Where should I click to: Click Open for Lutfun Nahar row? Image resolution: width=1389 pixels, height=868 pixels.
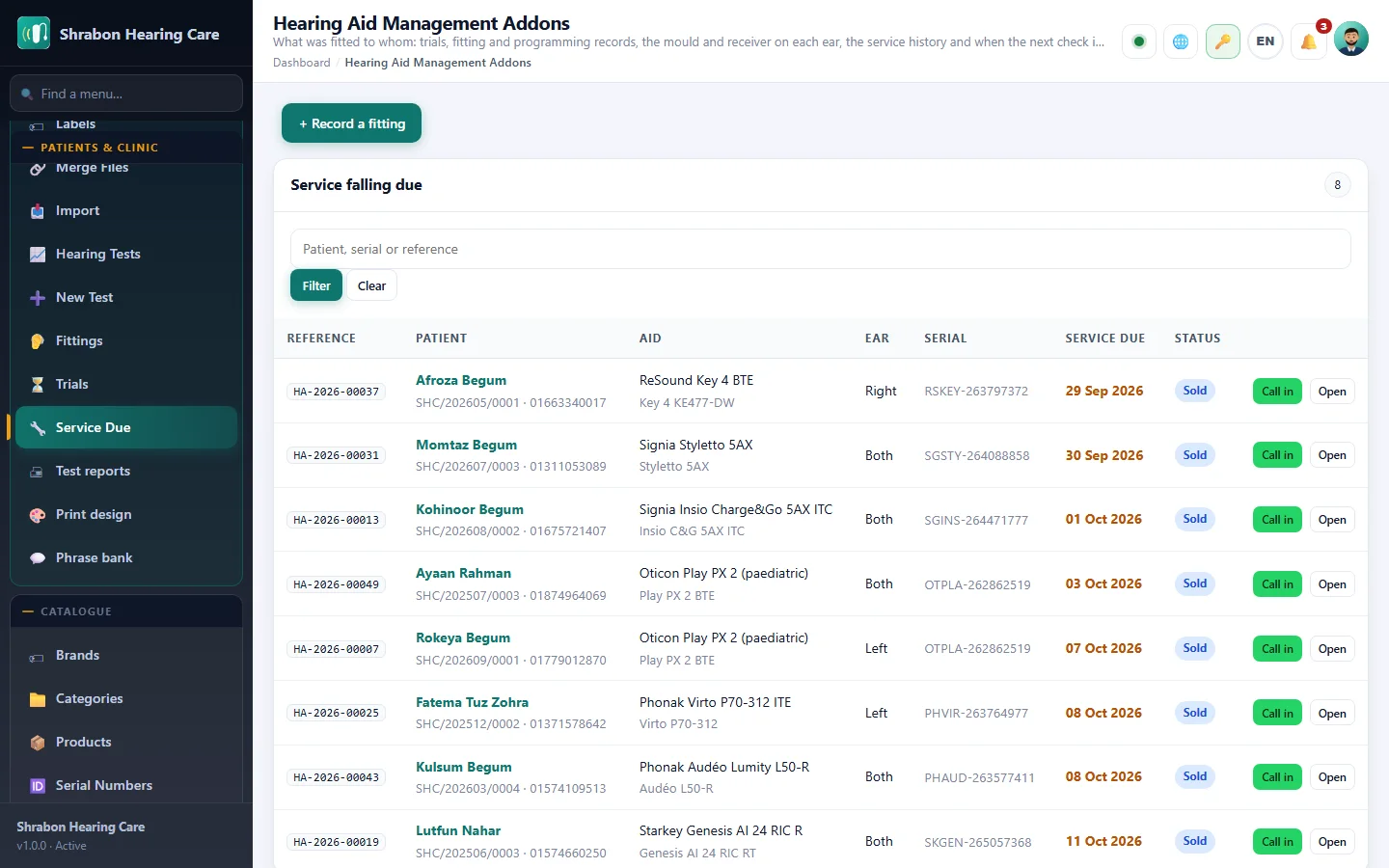click(x=1332, y=842)
